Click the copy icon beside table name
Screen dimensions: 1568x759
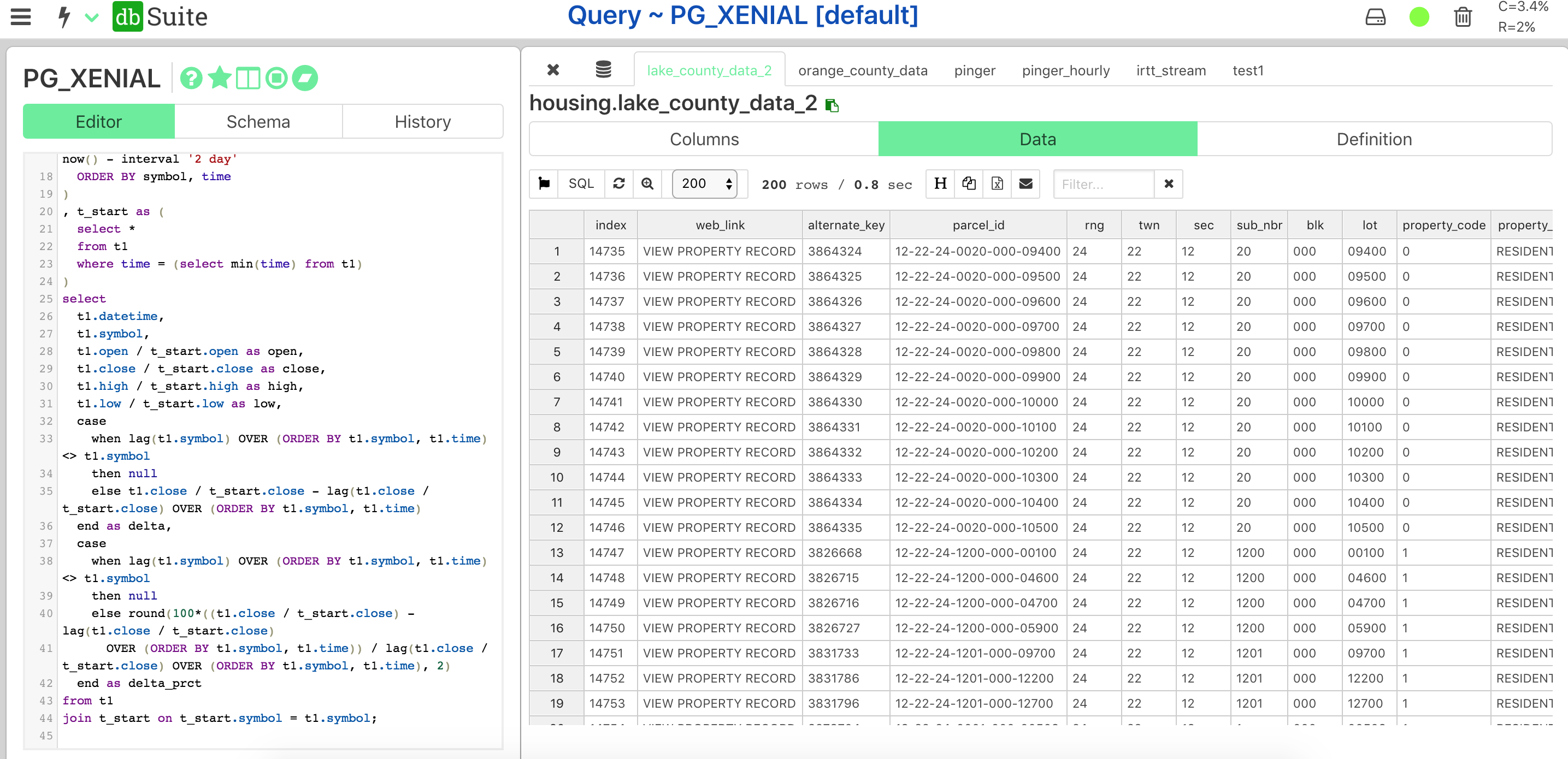(x=832, y=106)
